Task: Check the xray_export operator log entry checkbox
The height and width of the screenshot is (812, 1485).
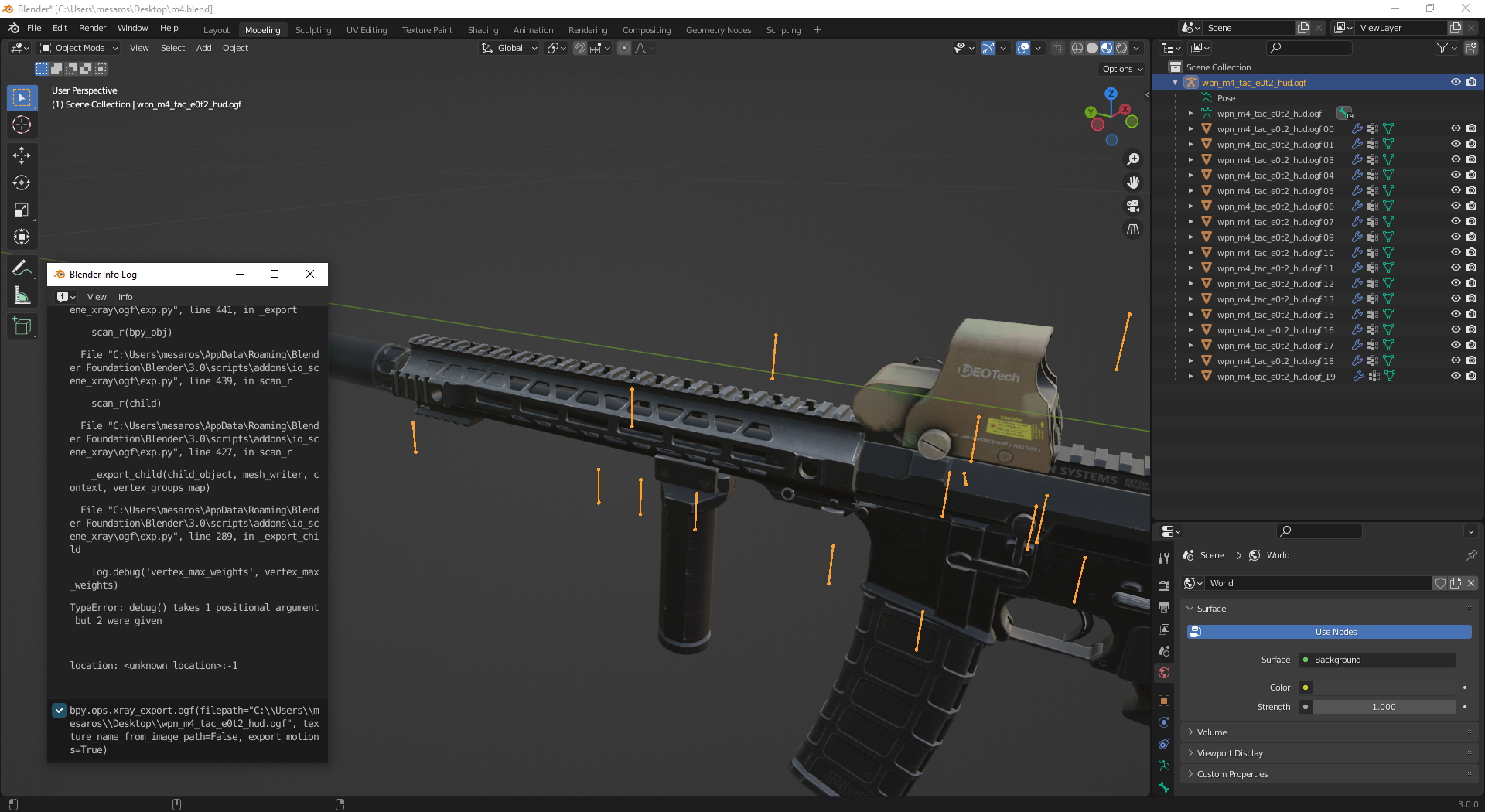Action: tap(59, 711)
